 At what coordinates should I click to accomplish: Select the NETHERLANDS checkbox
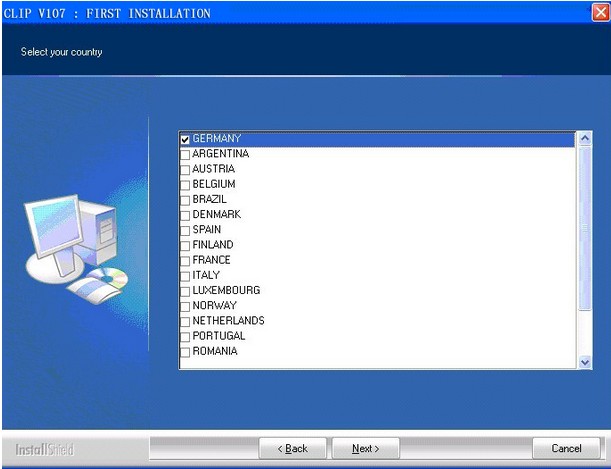(x=185, y=322)
